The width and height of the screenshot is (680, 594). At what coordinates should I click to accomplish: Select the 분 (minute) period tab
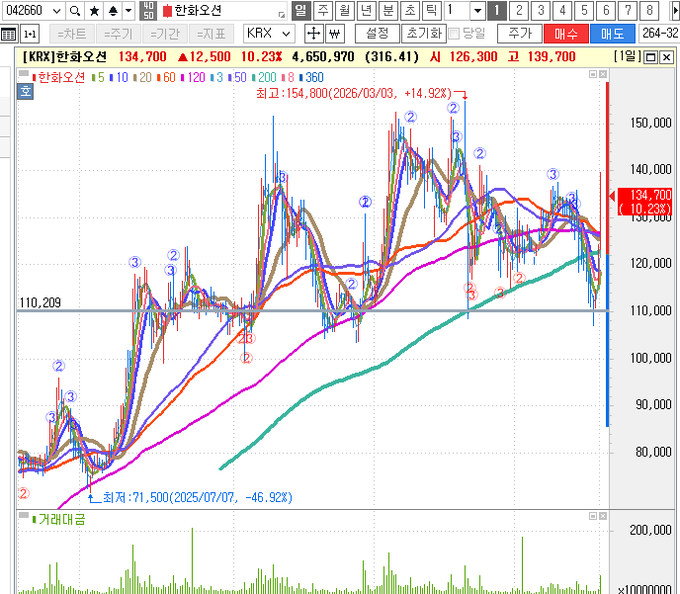388,10
